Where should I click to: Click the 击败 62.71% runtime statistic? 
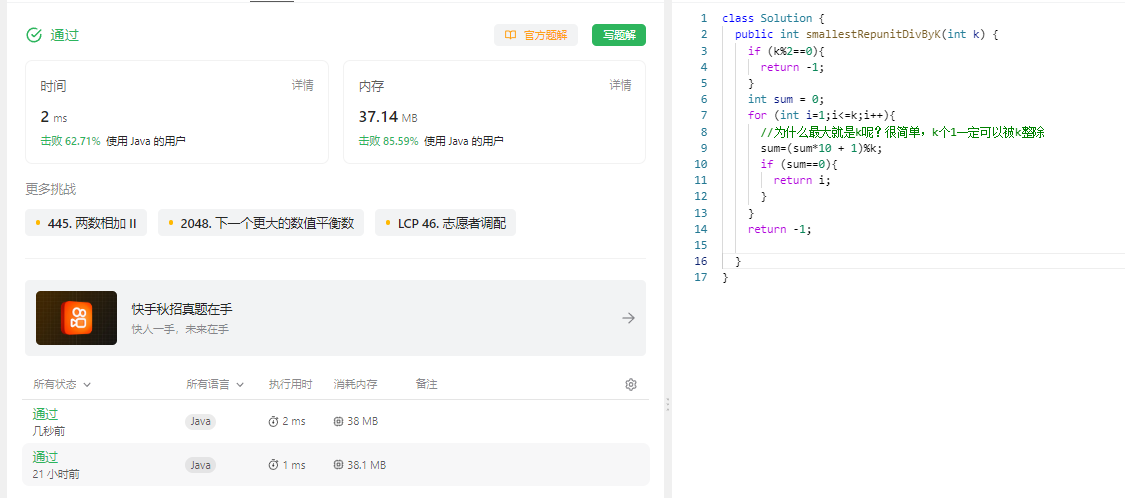click(x=70, y=141)
